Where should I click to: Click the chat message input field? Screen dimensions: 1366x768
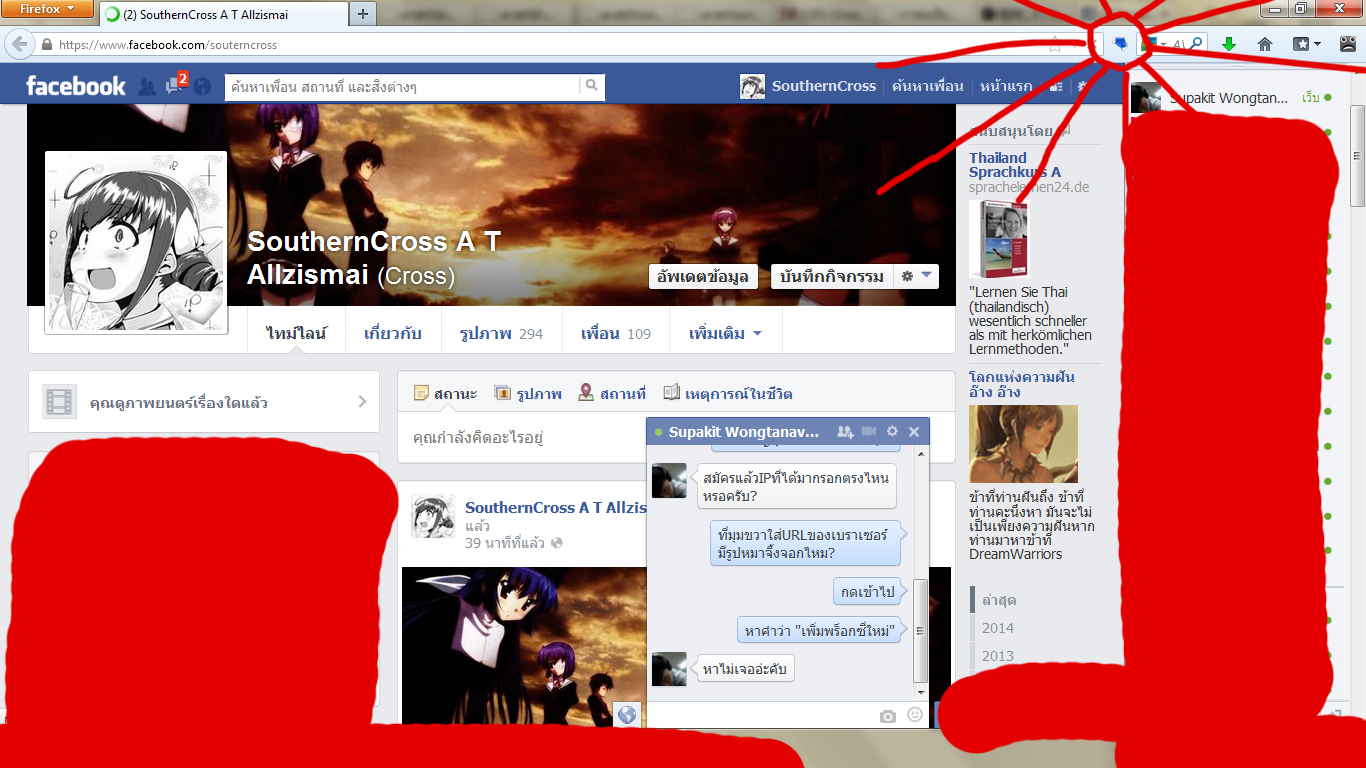point(762,715)
